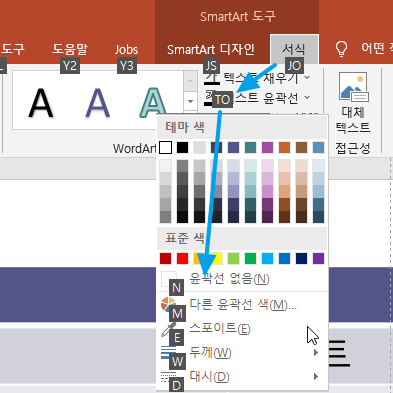This screenshot has height=393, width=393.
Task: Select the 서식 ribbon tab
Action: pyautogui.click(x=294, y=49)
